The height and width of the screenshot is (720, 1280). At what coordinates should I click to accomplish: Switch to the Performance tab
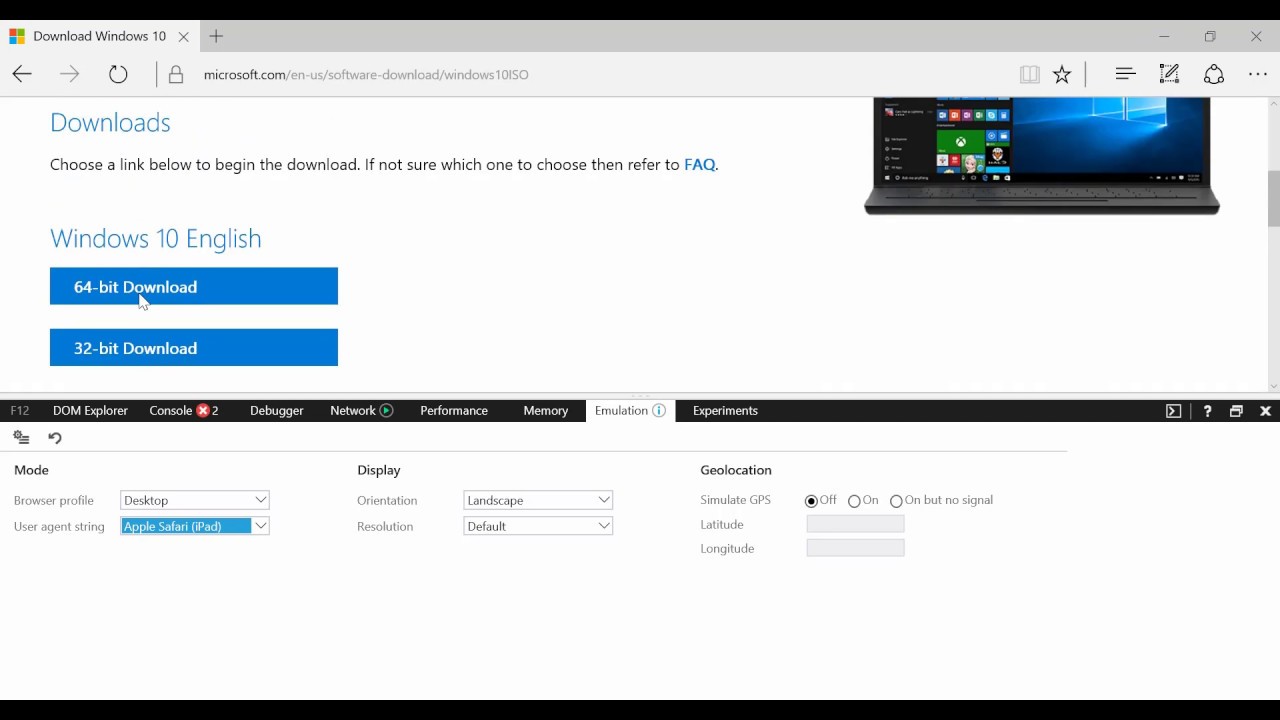point(454,411)
